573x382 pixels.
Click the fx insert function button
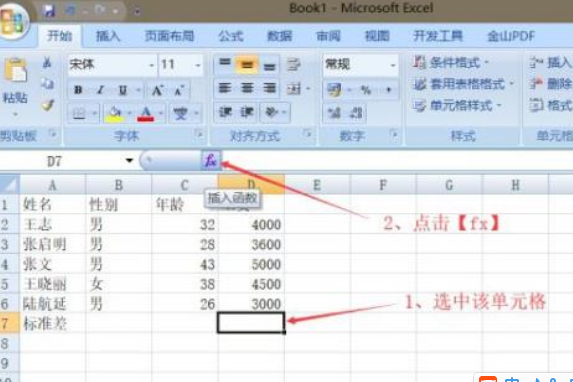210,160
